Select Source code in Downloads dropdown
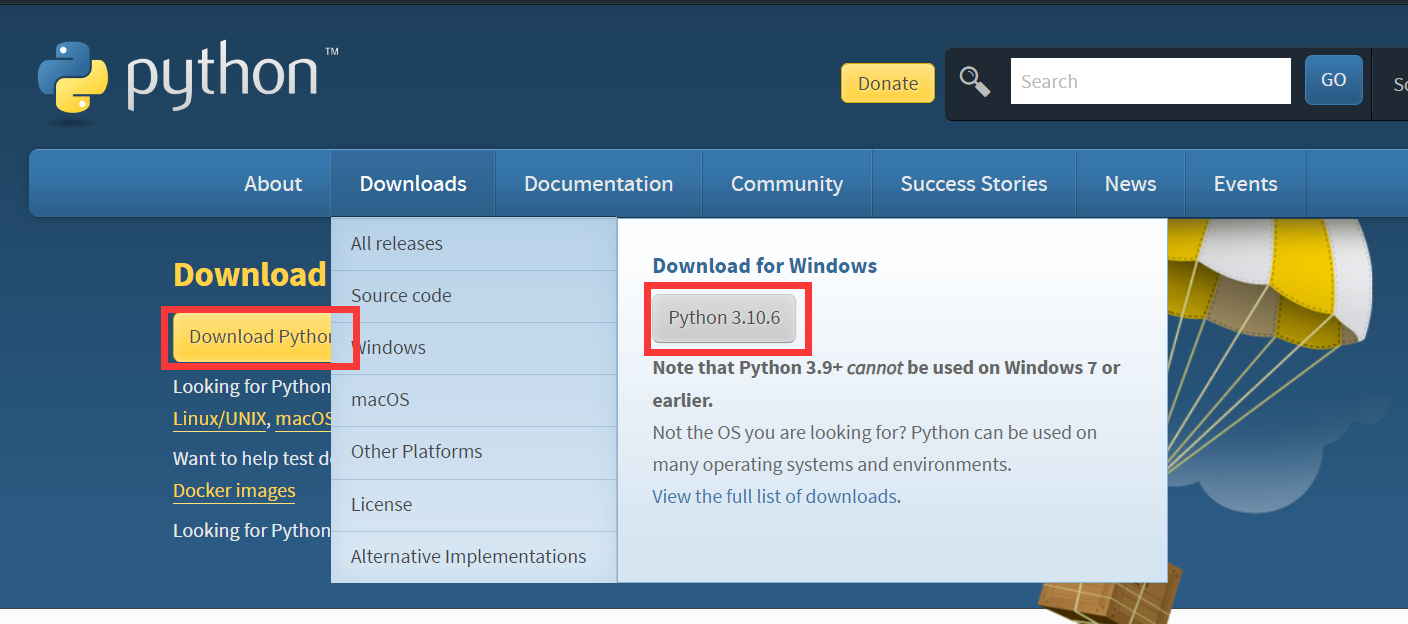 coord(474,296)
